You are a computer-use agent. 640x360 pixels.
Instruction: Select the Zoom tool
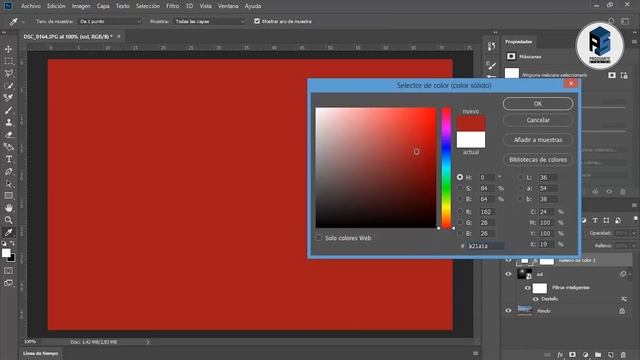point(8,220)
